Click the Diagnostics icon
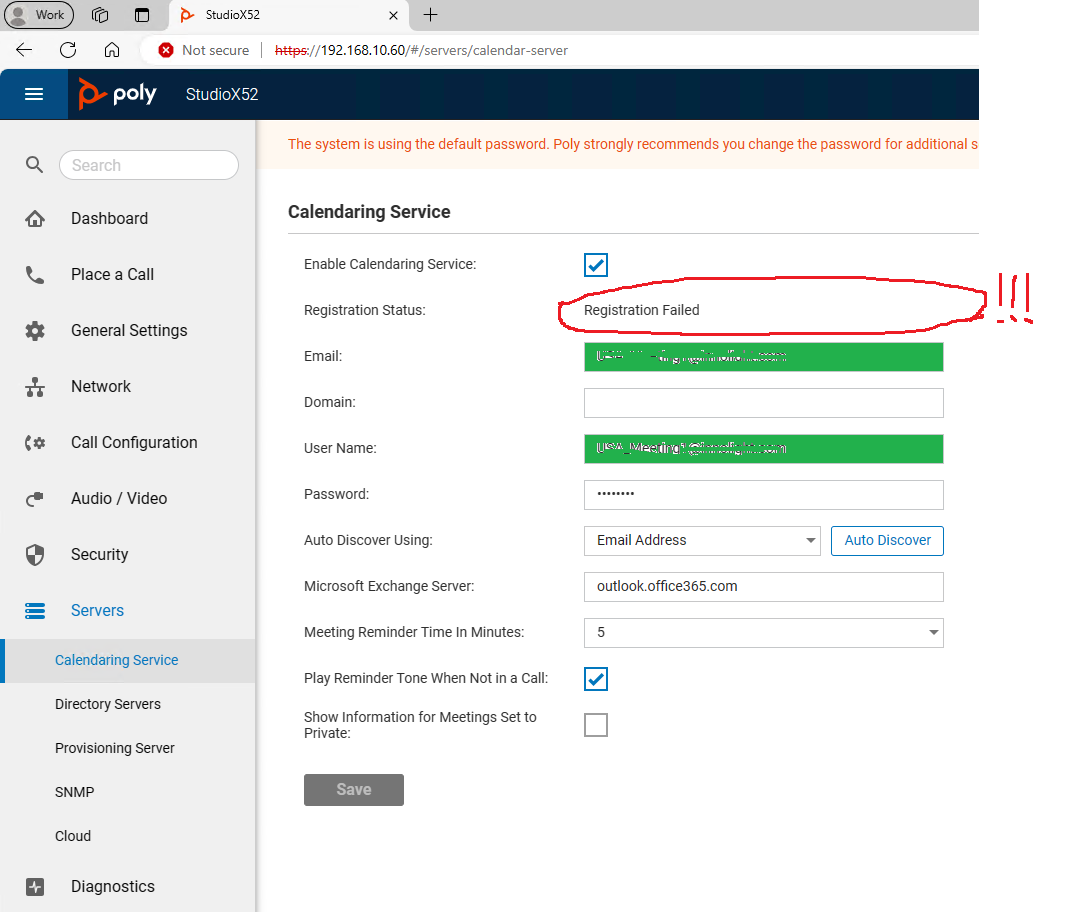This screenshot has height=912, width=1075. coord(35,887)
